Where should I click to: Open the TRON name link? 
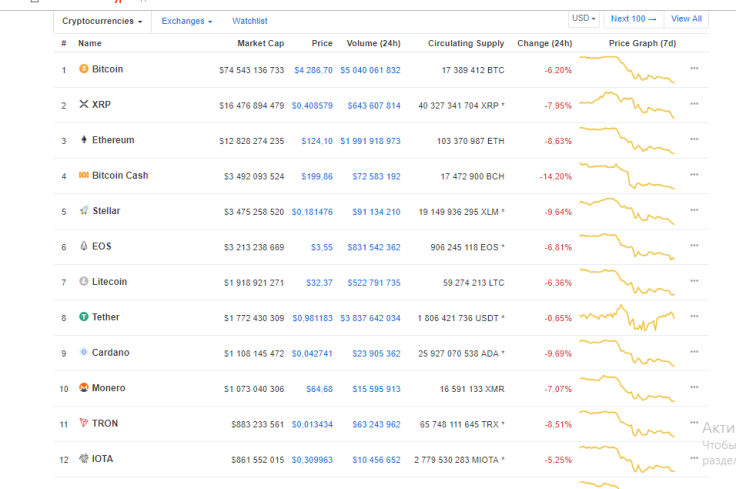(x=105, y=423)
